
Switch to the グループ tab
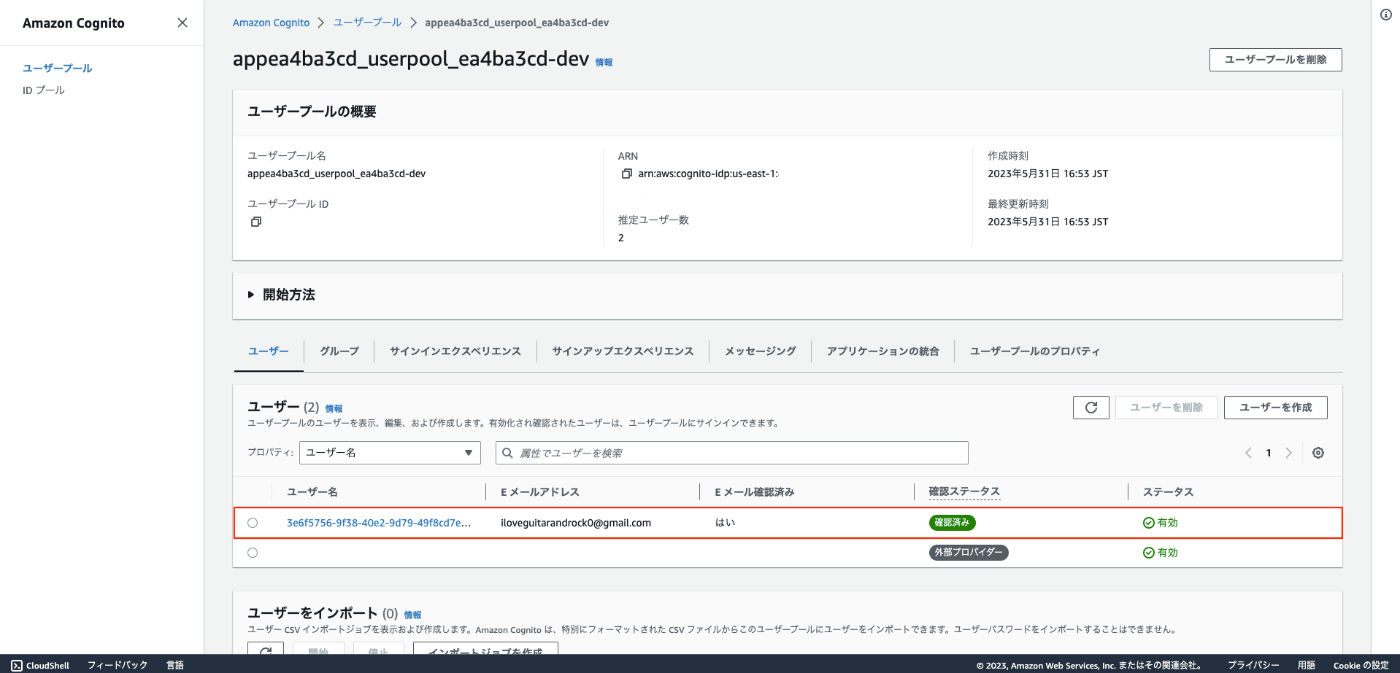pyautogui.click(x=339, y=351)
